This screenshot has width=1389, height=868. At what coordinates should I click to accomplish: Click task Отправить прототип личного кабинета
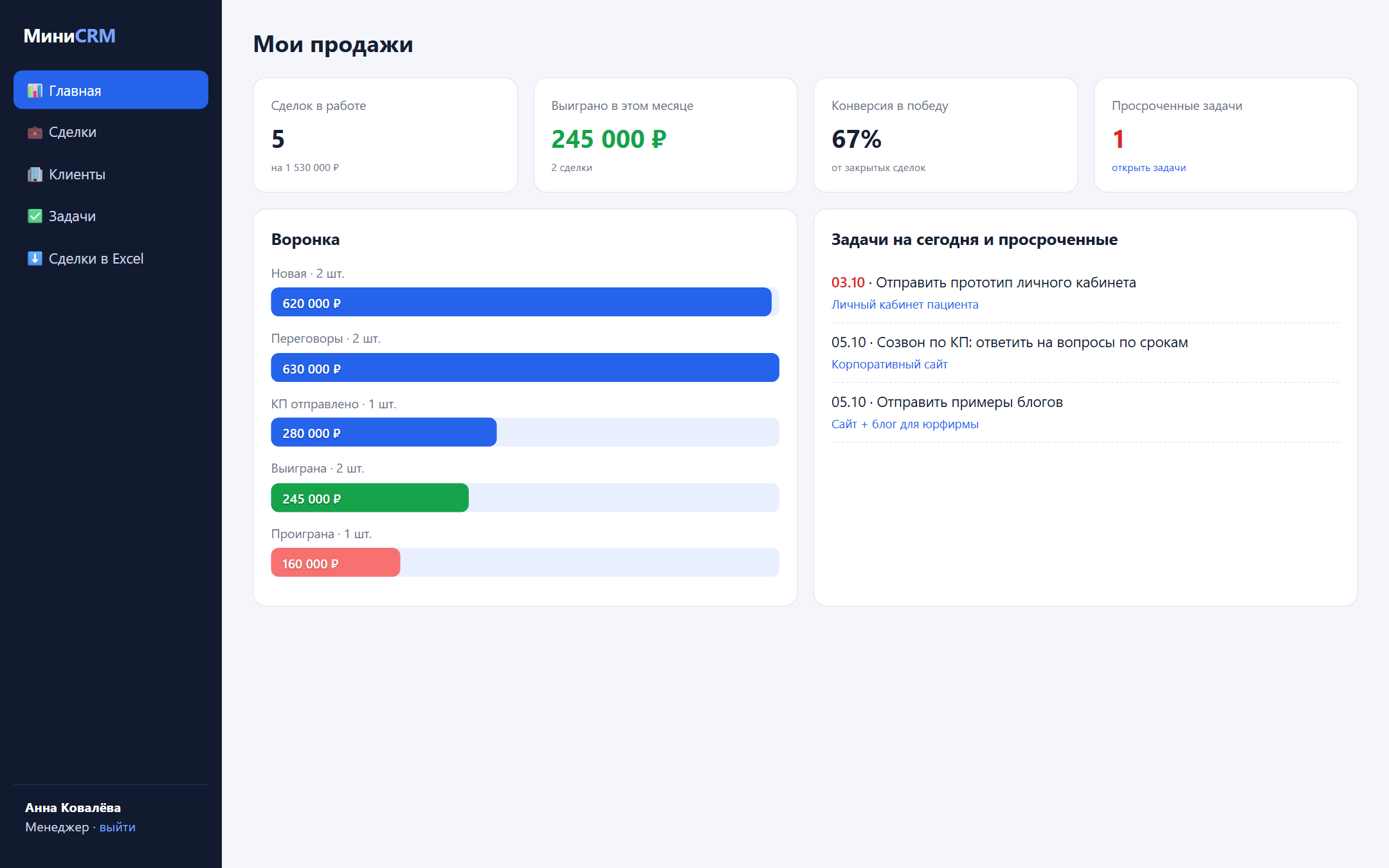point(1006,283)
